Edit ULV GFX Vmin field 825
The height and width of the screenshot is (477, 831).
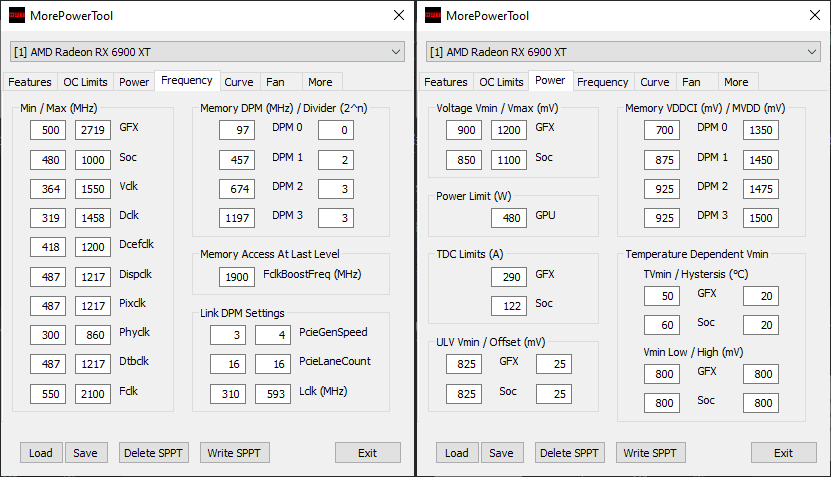(x=464, y=364)
